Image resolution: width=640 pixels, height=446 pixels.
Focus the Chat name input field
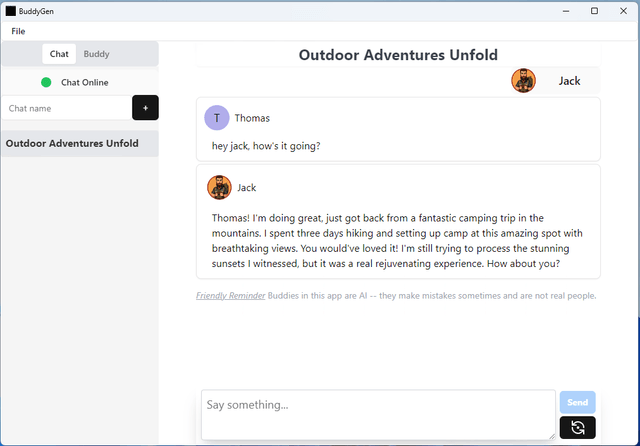click(x=67, y=108)
